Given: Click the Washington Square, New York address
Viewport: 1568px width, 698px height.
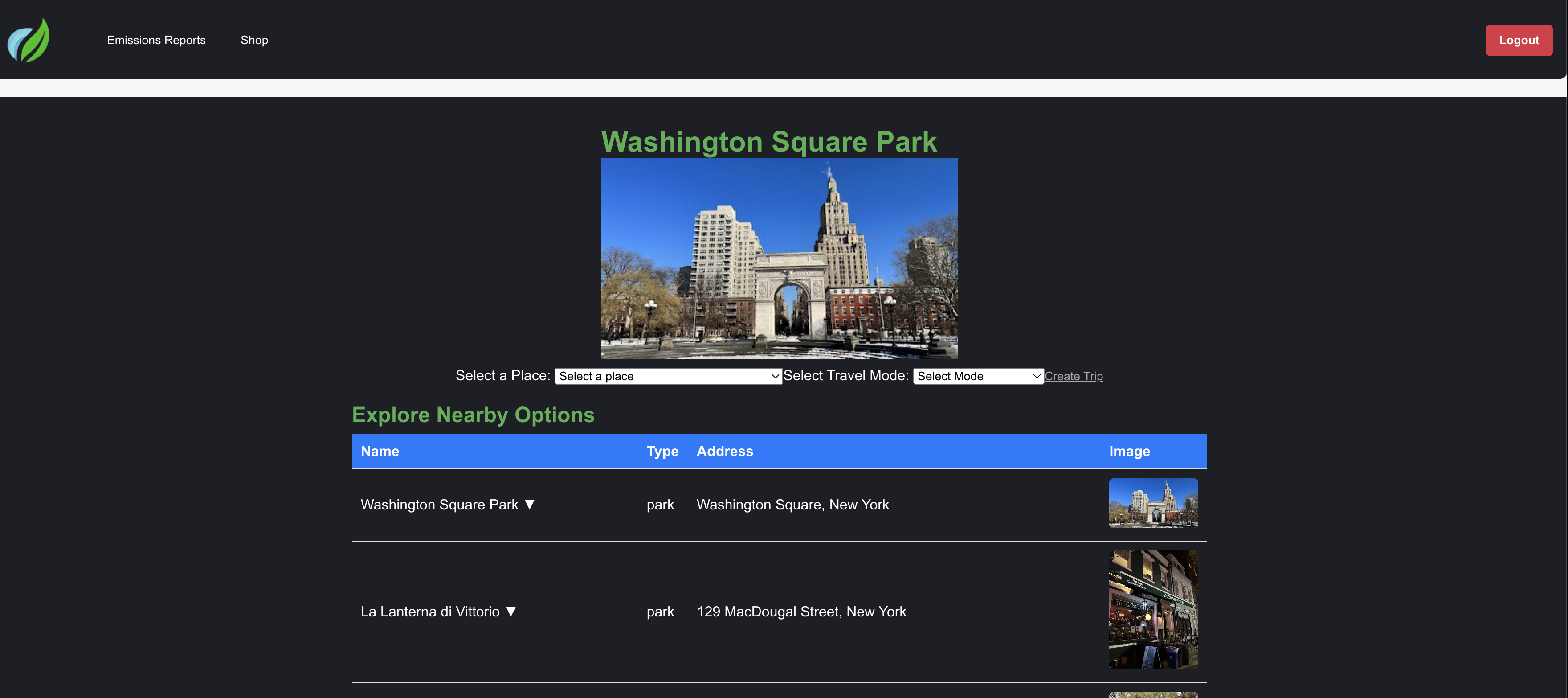Looking at the screenshot, I should tap(792, 504).
